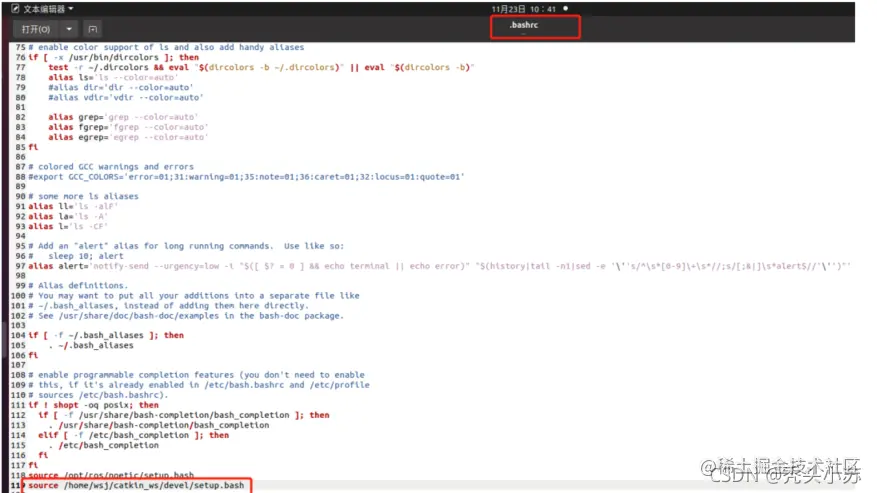This screenshot has height=493, width=877.
Task: Click the line '# enable color support of ls'
Action: click(x=166, y=48)
